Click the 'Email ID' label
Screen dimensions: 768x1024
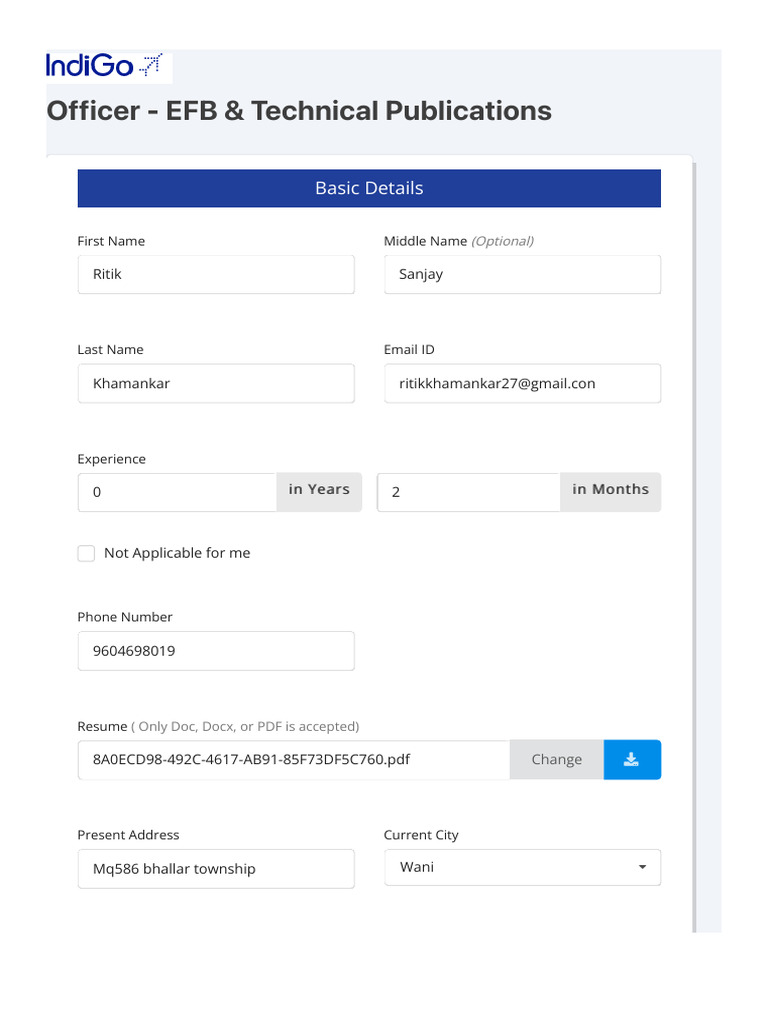(x=409, y=350)
